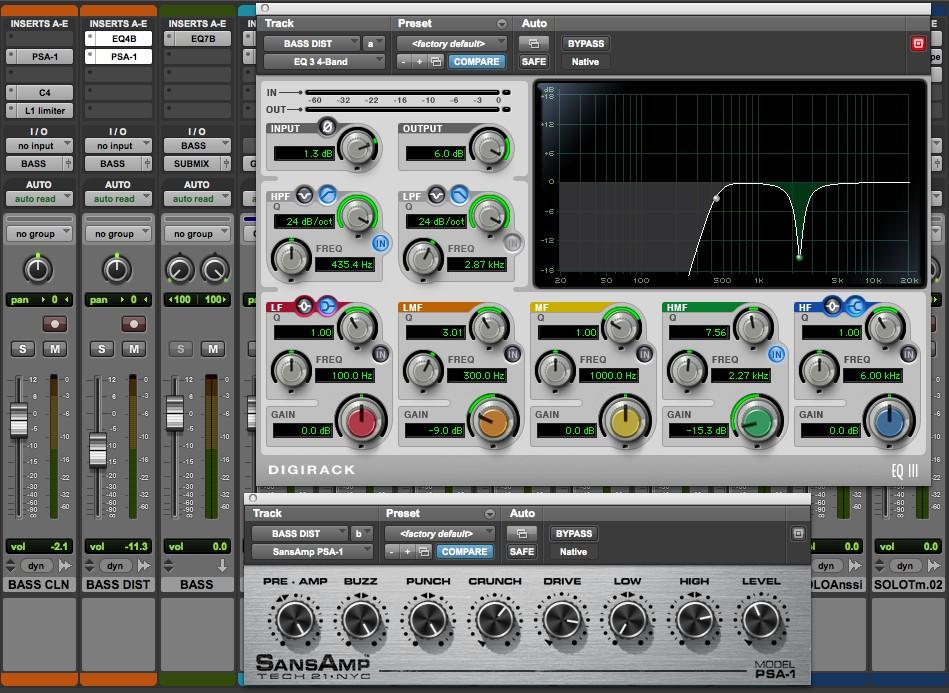Click the HPF control point on EQ graph

[x=717, y=198]
